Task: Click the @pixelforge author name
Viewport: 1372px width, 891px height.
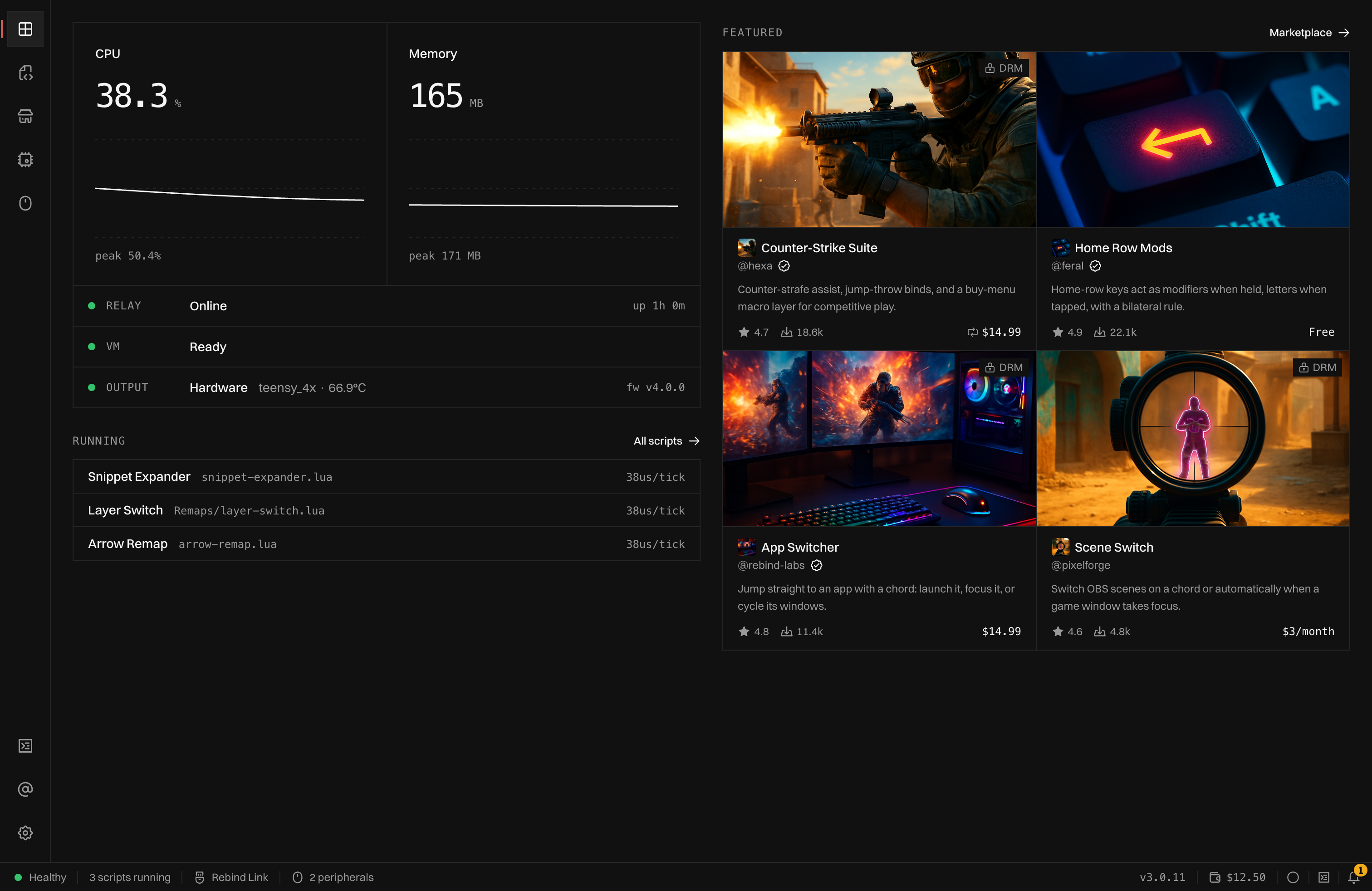Action: pyautogui.click(x=1080, y=565)
